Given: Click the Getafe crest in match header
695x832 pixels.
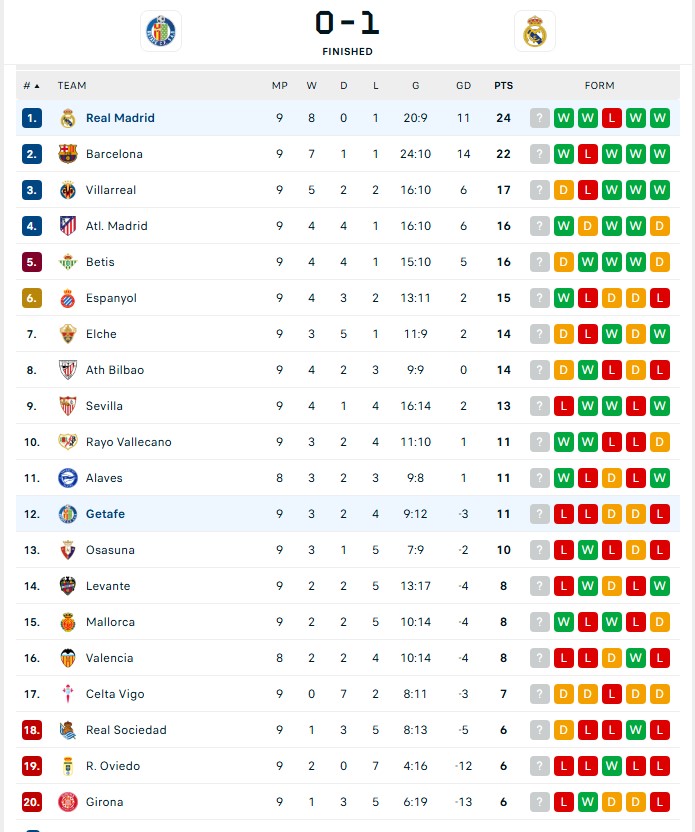Looking at the screenshot, I should coord(160,31).
